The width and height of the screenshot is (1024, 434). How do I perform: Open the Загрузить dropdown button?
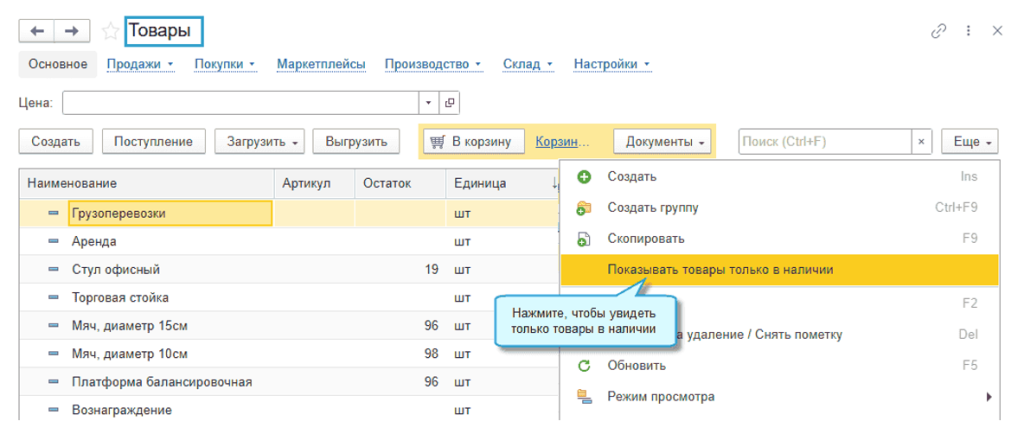tap(260, 142)
